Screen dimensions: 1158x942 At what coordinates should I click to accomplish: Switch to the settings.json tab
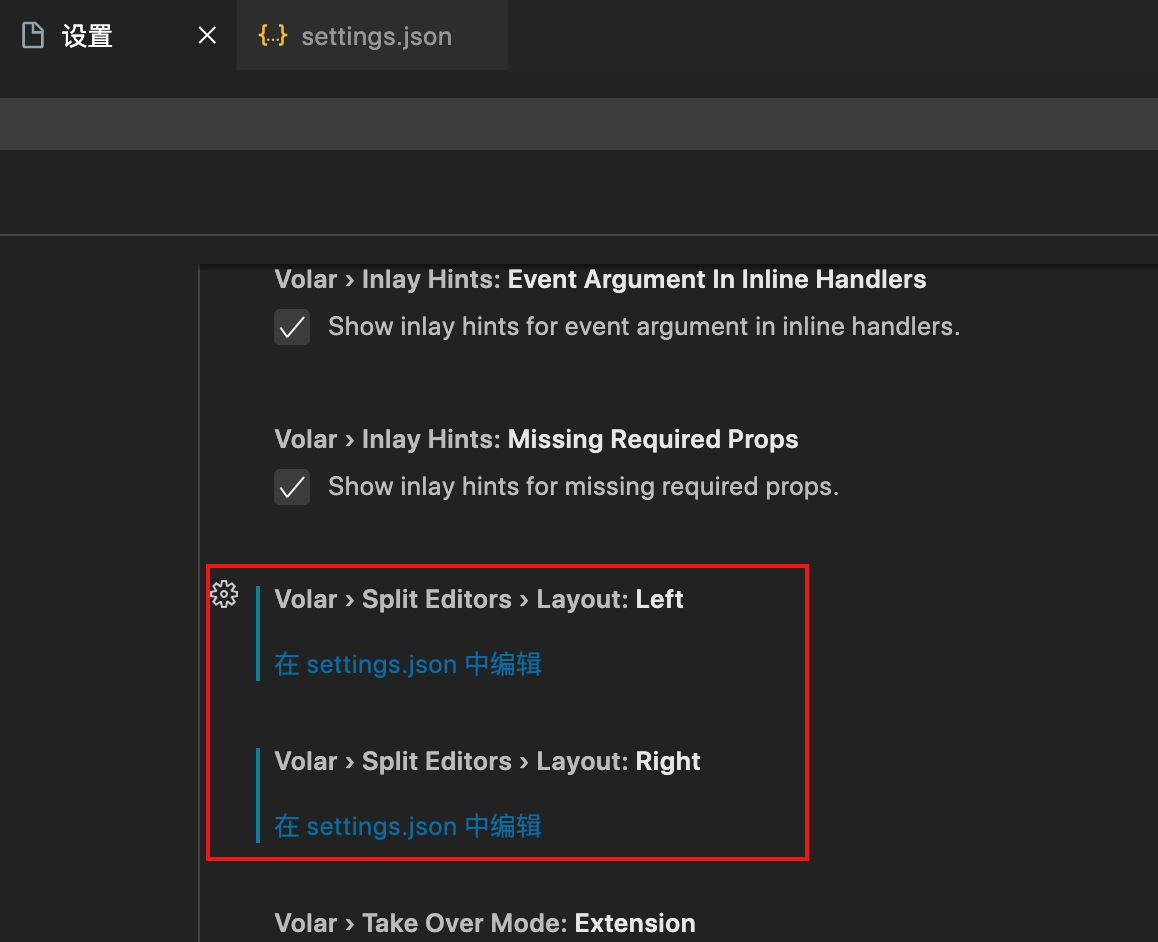[x=372, y=35]
